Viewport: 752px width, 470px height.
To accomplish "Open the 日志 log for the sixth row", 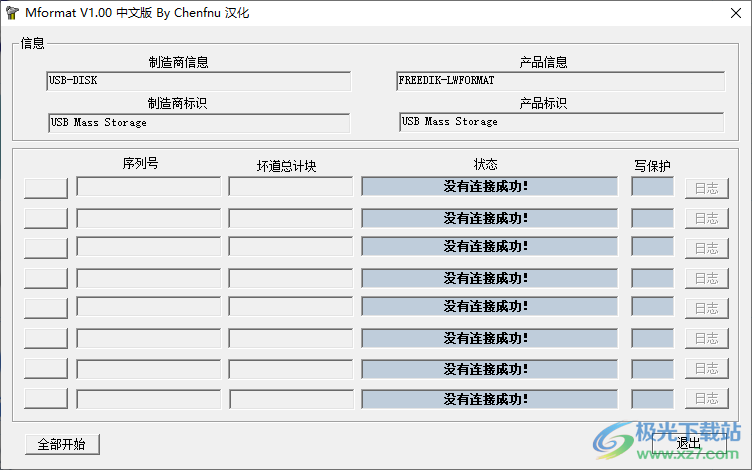I will point(706,339).
